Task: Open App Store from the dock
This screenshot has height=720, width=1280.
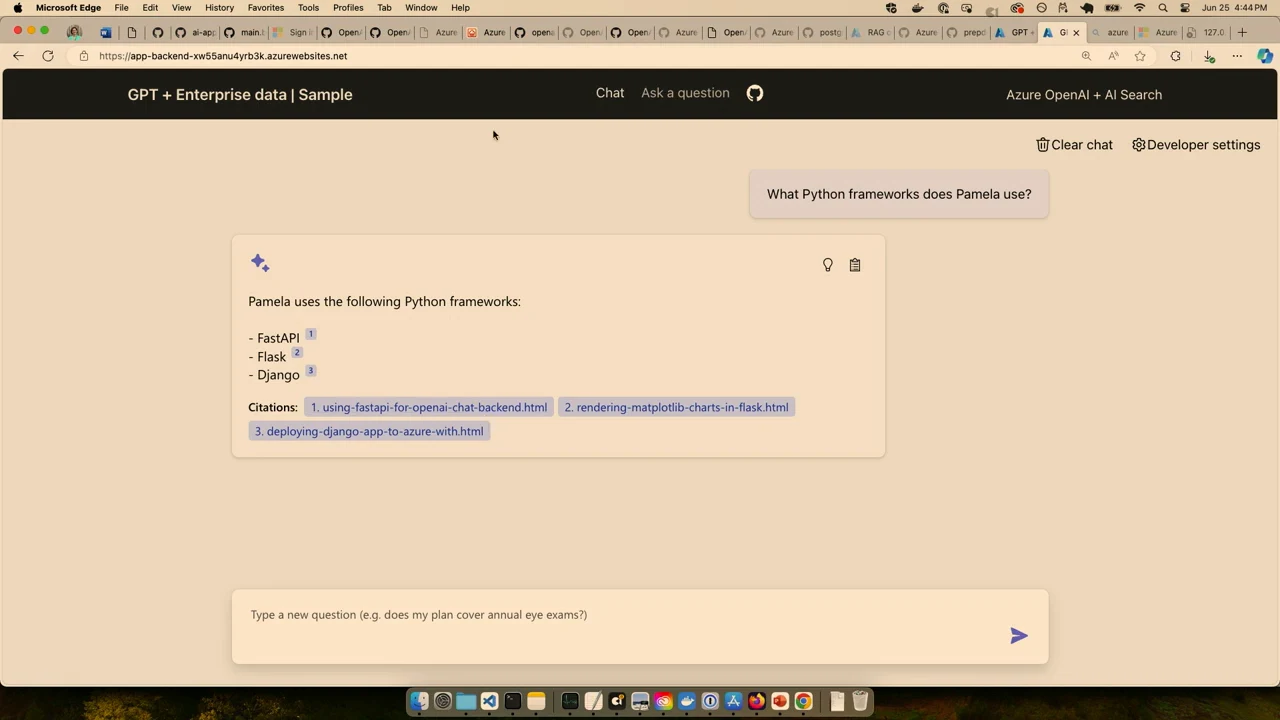Action: pyautogui.click(x=733, y=701)
